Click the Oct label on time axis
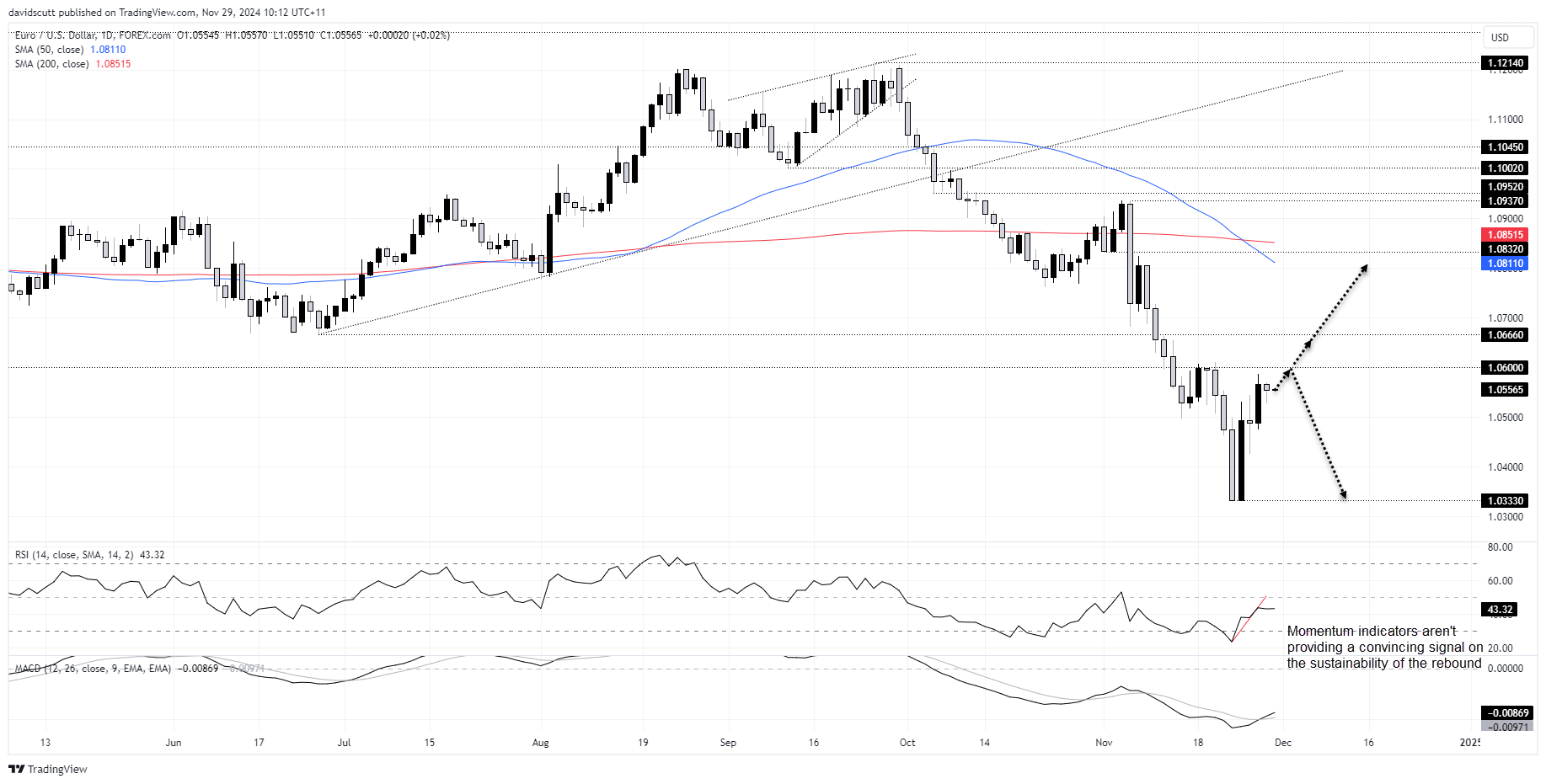 907,743
